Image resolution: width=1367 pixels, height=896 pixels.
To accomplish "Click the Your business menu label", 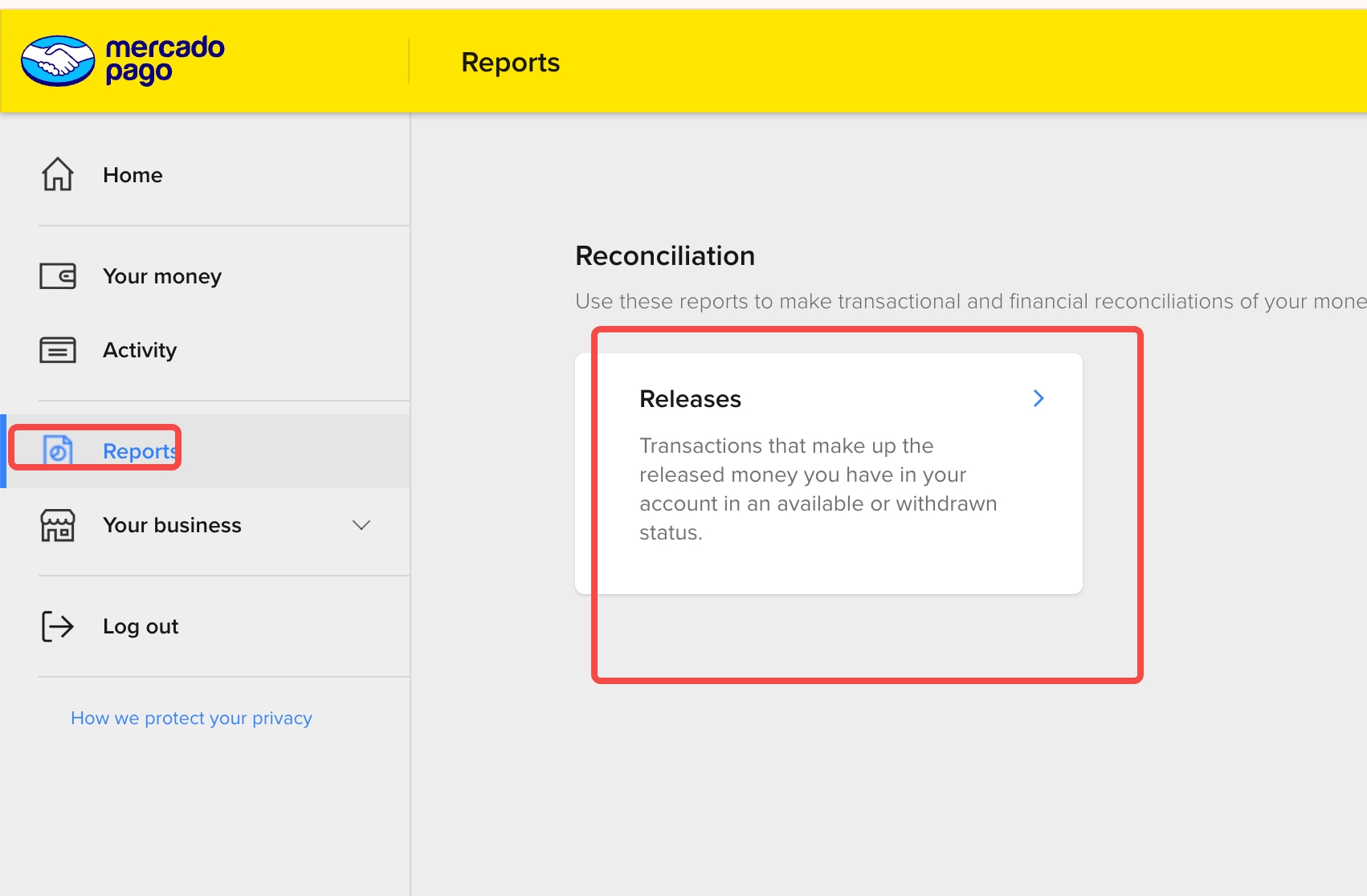I will click(x=172, y=525).
